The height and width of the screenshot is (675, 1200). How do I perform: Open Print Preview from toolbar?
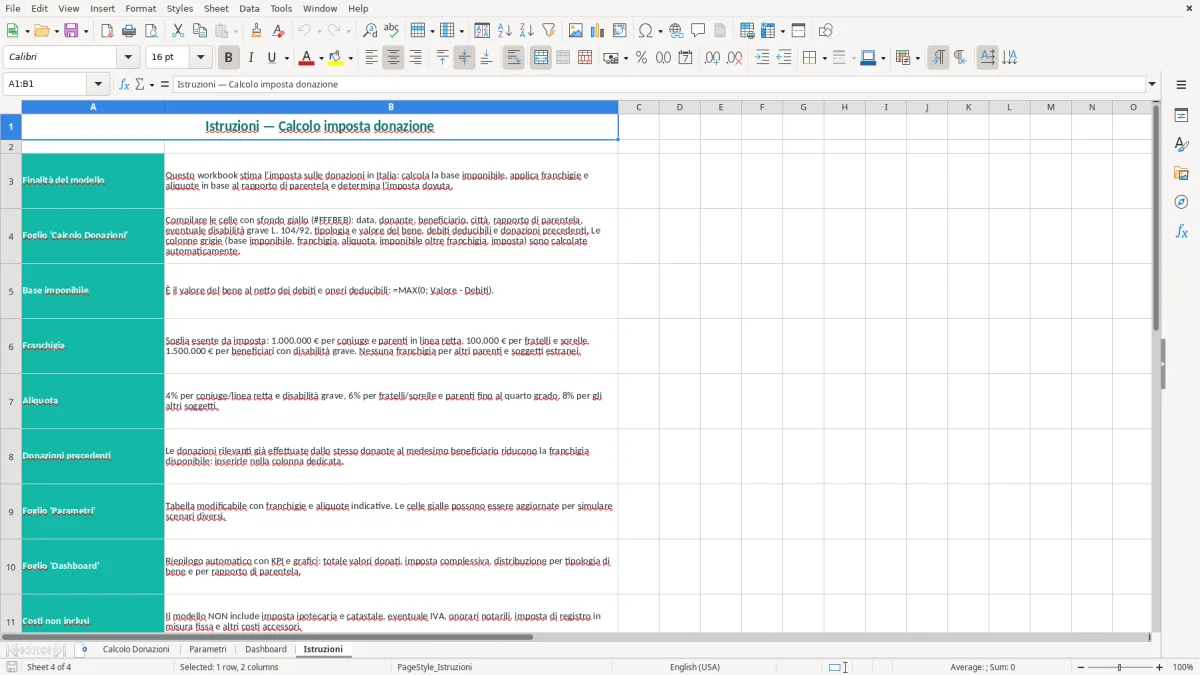150,31
